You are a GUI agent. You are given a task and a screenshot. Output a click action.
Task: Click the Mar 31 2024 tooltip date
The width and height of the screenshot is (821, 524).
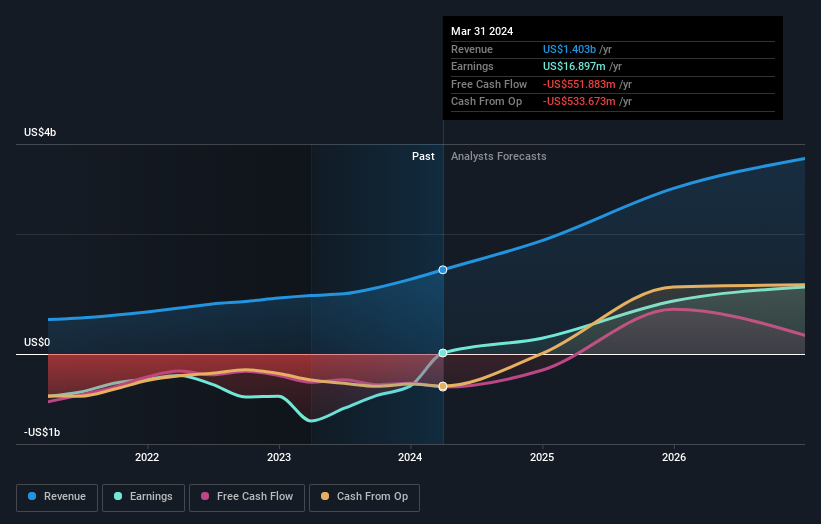click(x=482, y=31)
